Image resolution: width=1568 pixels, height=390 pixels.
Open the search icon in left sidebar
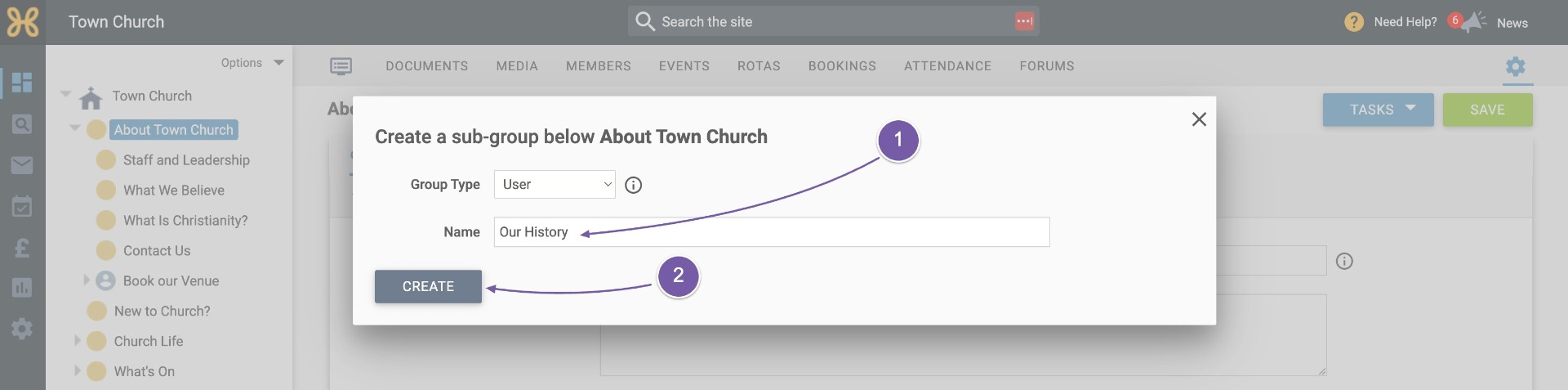pos(22,124)
